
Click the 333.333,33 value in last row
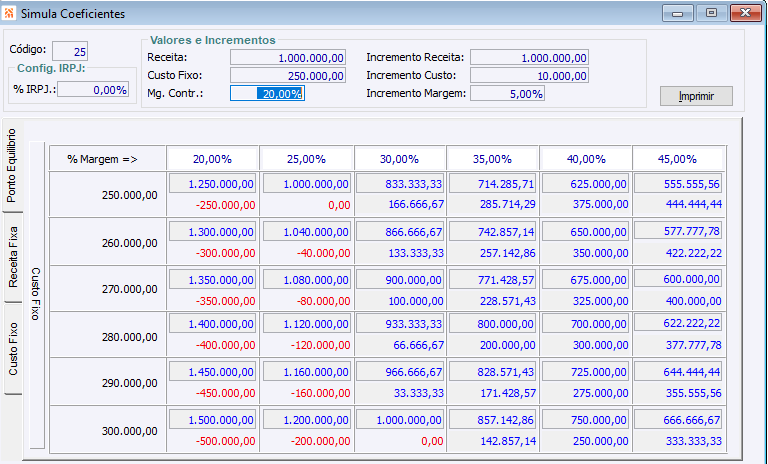click(x=694, y=441)
